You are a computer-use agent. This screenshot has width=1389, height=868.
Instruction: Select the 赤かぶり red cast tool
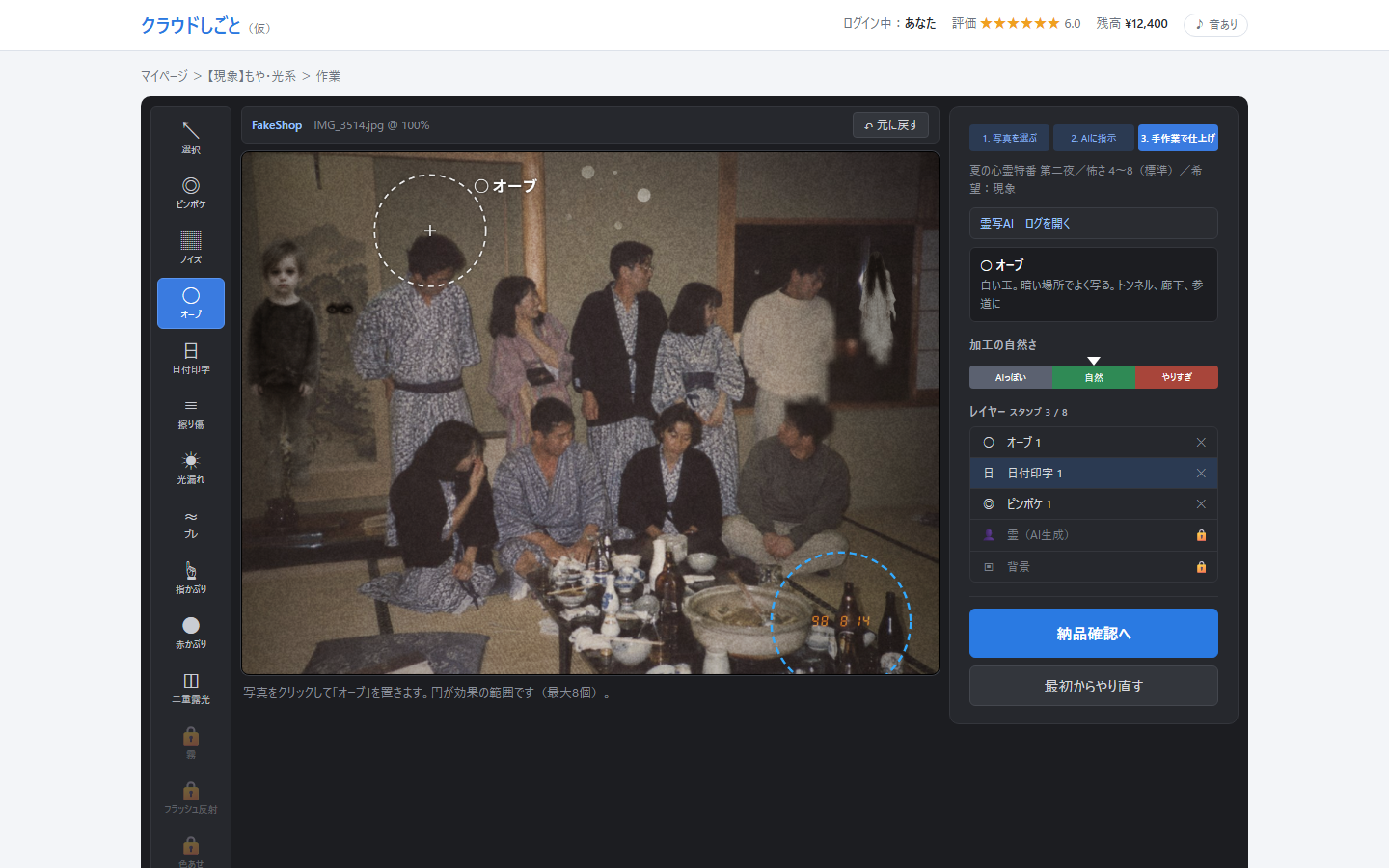[191, 633]
